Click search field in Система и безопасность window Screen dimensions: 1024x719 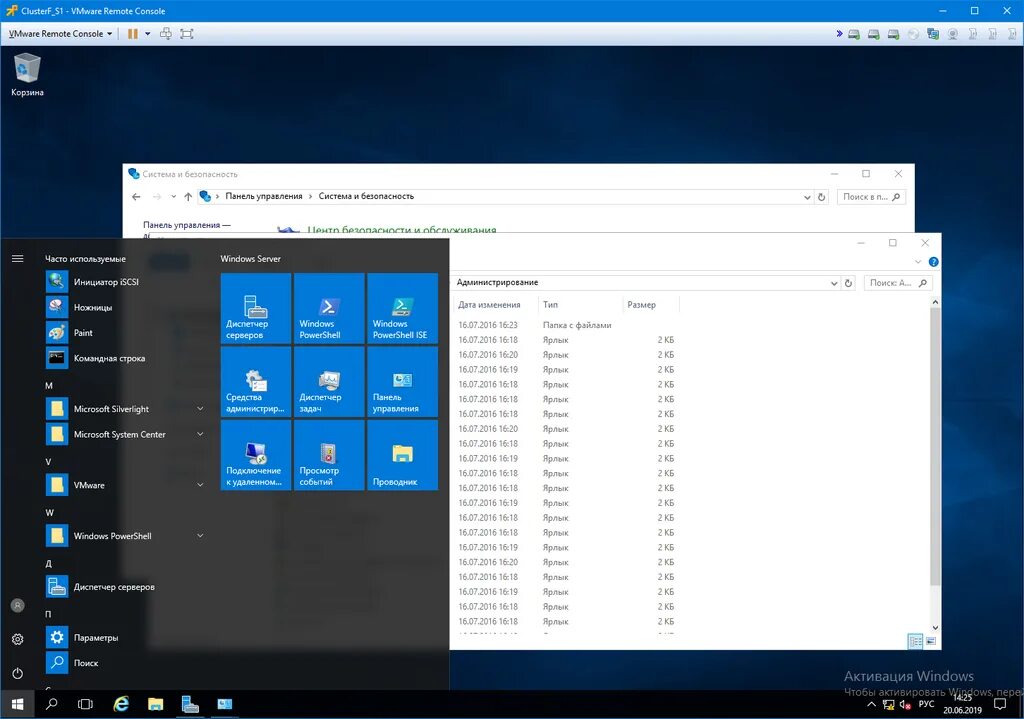pyautogui.click(x=871, y=197)
